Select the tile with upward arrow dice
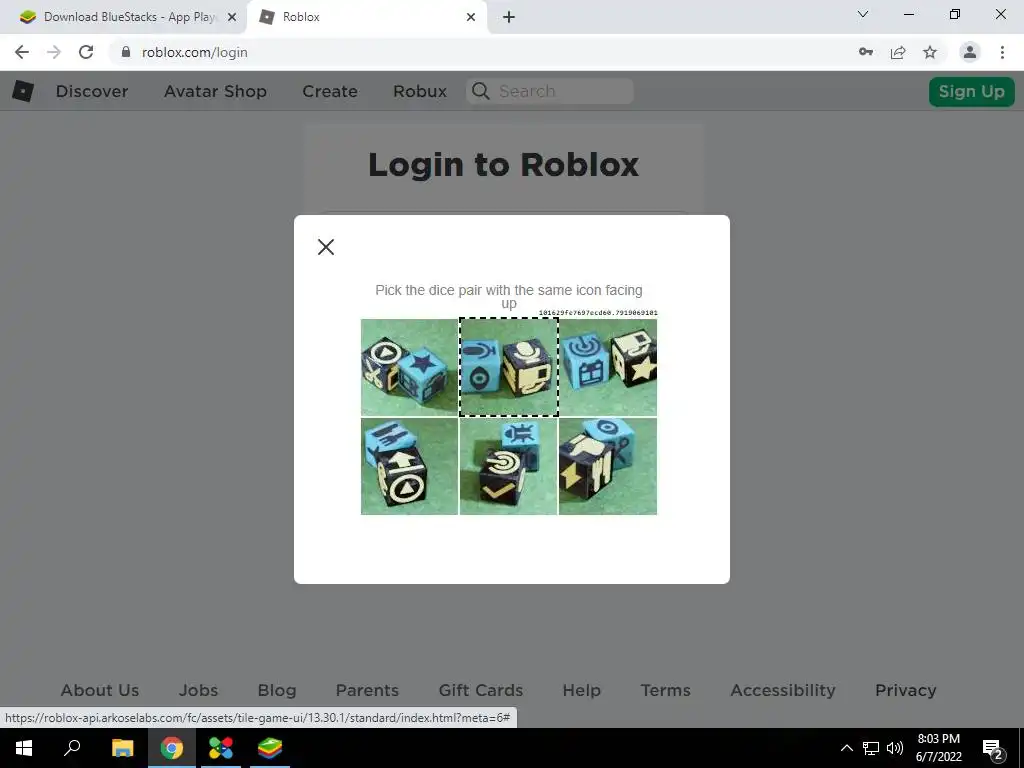Image resolution: width=1024 pixels, height=768 pixels. (409, 466)
